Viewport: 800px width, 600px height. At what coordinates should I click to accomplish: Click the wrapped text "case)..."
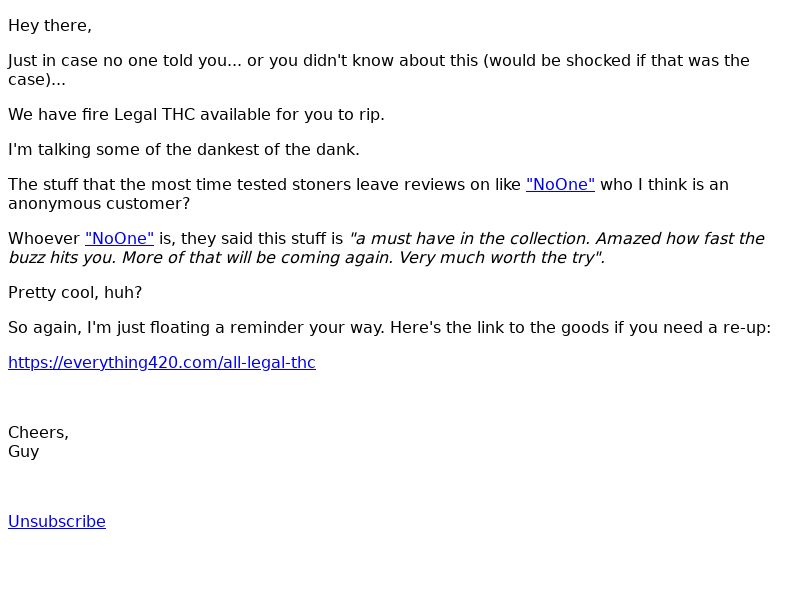click(x=37, y=80)
